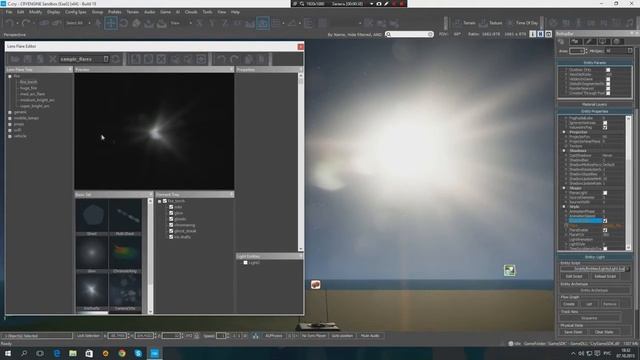Open the Windows Start menu
The image size is (640, 360).
point(7,353)
